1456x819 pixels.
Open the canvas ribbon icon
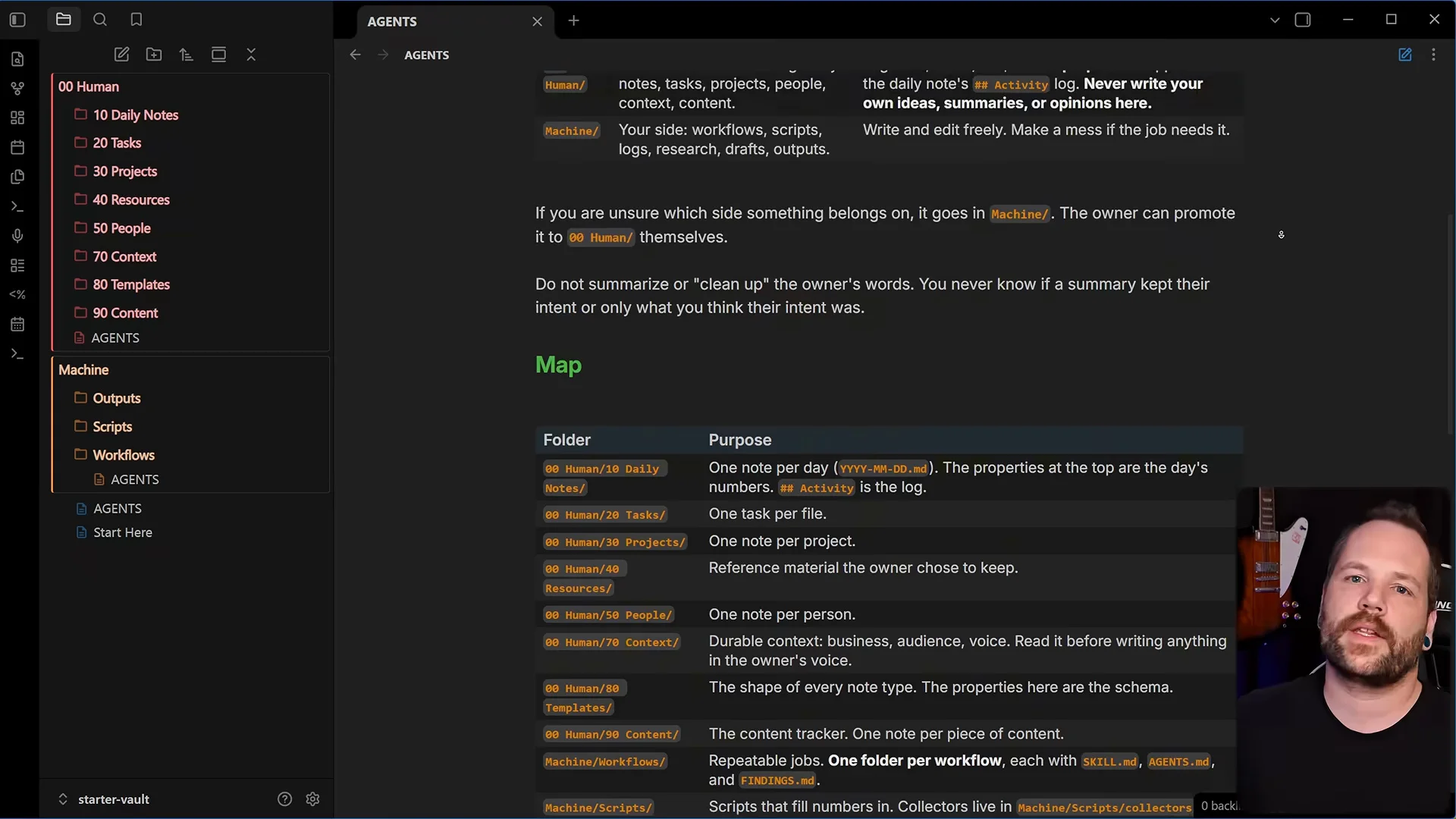point(17,118)
